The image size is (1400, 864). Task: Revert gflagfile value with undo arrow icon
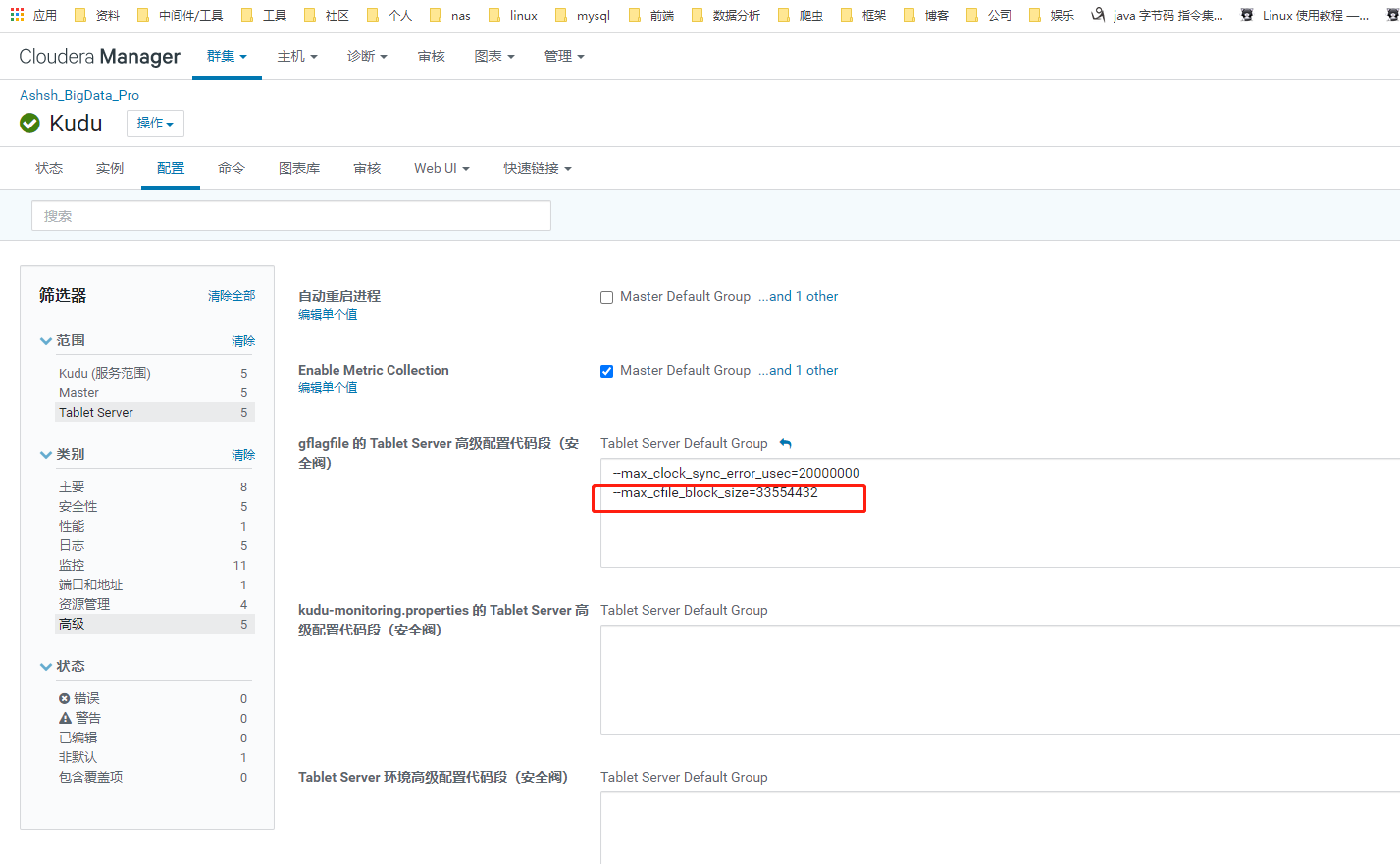785,443
